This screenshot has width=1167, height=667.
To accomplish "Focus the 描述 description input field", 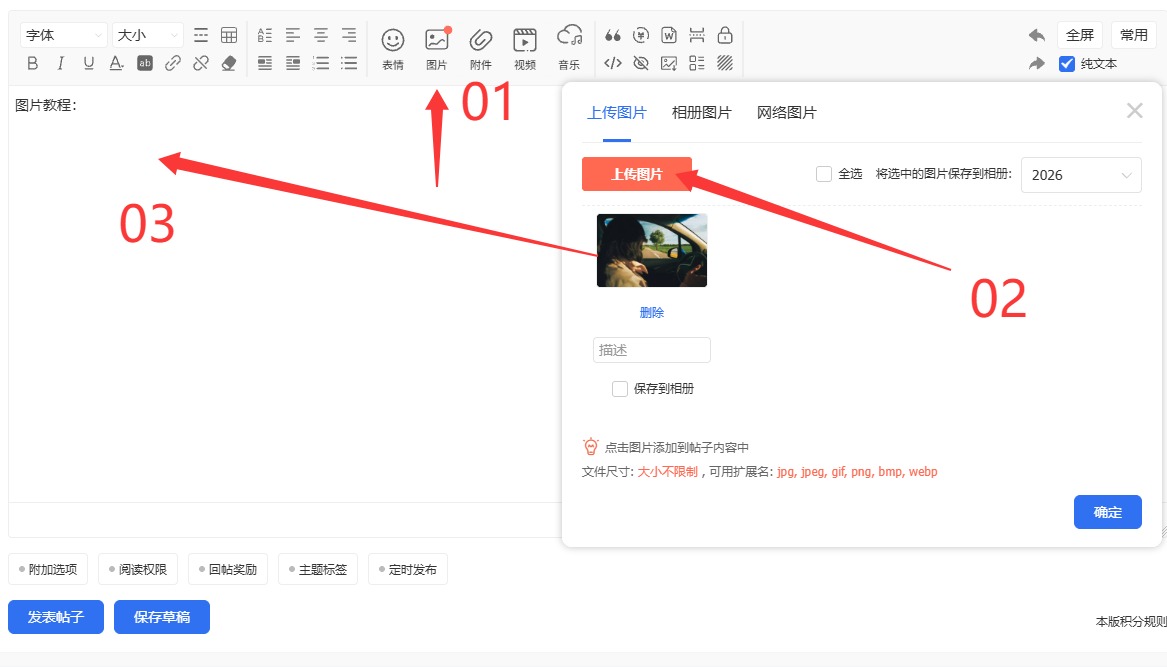I will click(652, 350).
